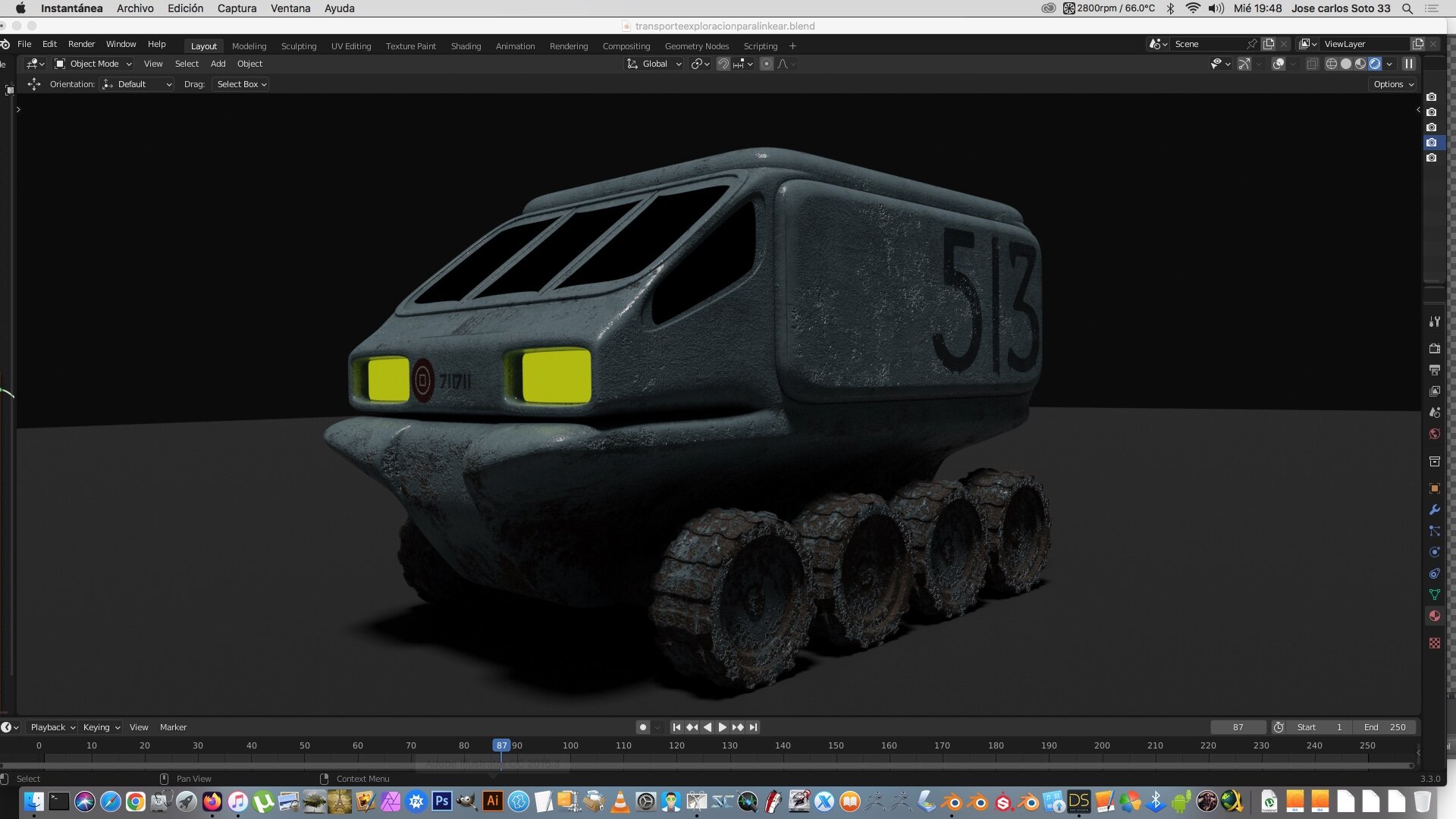The image size is (1456, 819).
Task: Click the add view layer icon
Action: (1418, 44)
